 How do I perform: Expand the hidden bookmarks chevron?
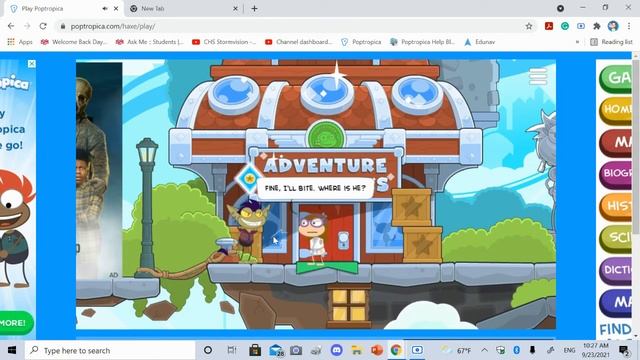point(577,42)
